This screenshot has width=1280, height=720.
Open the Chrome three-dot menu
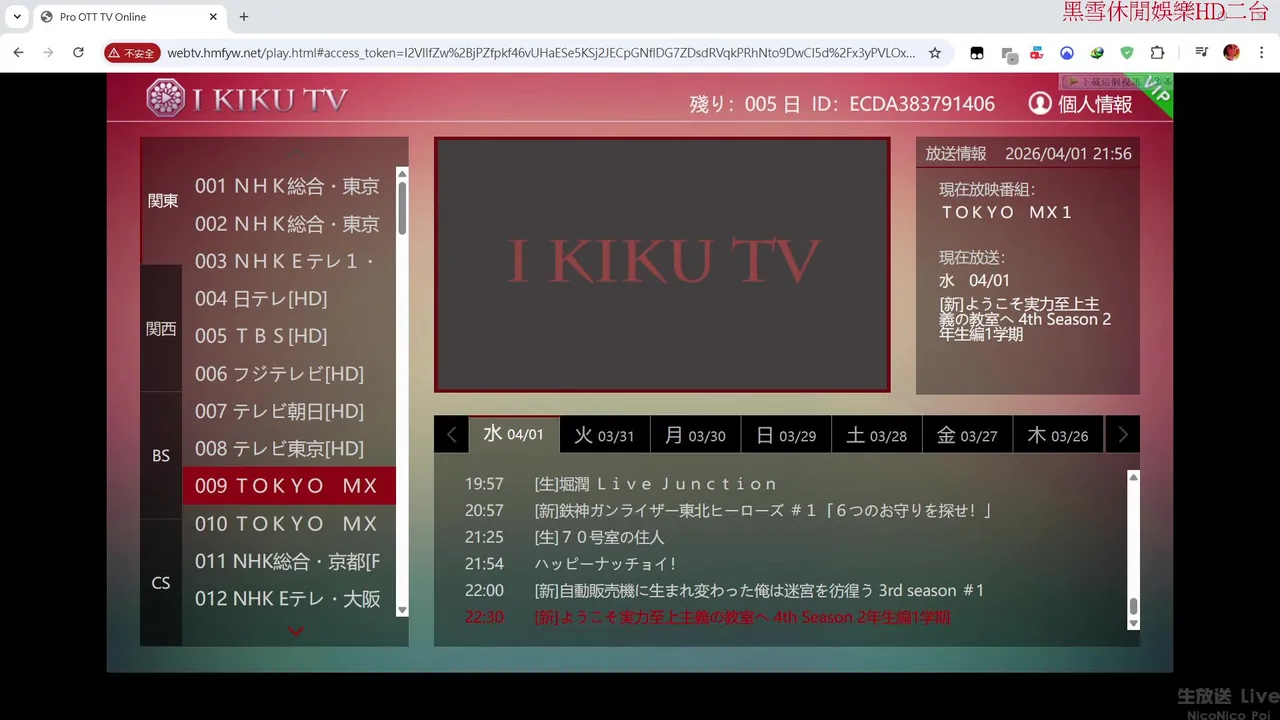pyautogui.click(x=1260, y=53)
